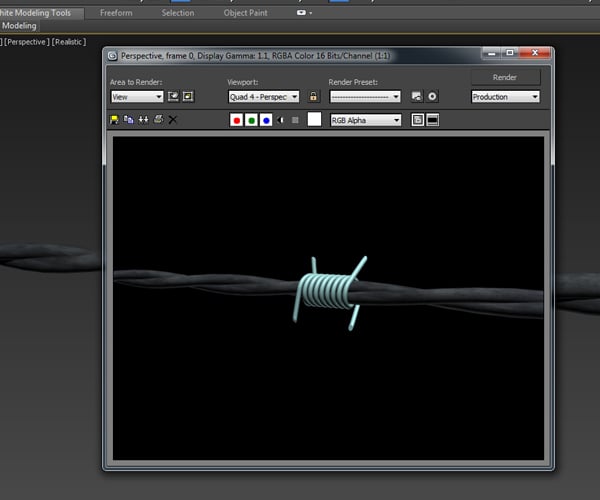Toggle the display alpha channel button

[280, 120]
